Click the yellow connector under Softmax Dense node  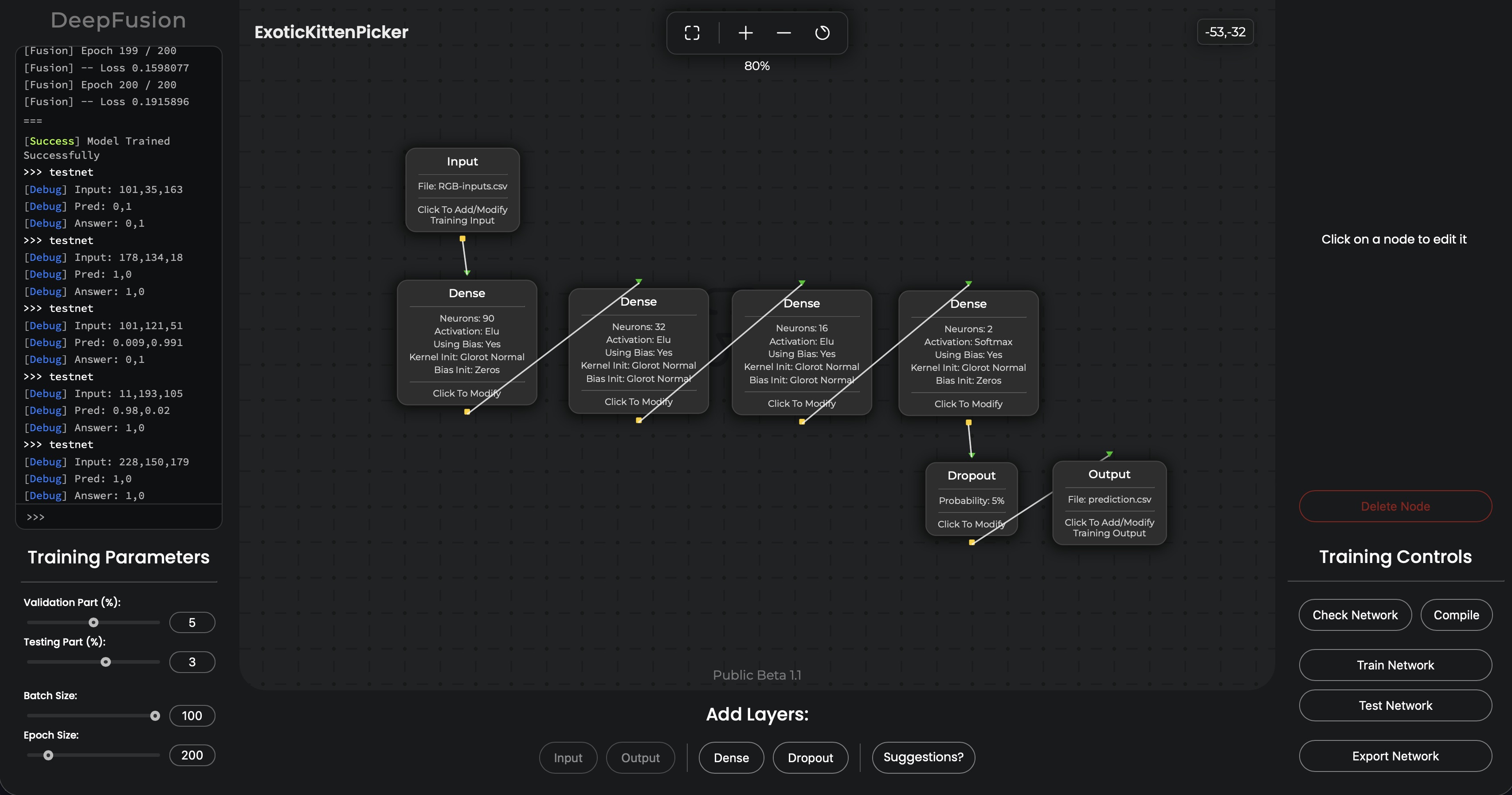click(968, 422)
